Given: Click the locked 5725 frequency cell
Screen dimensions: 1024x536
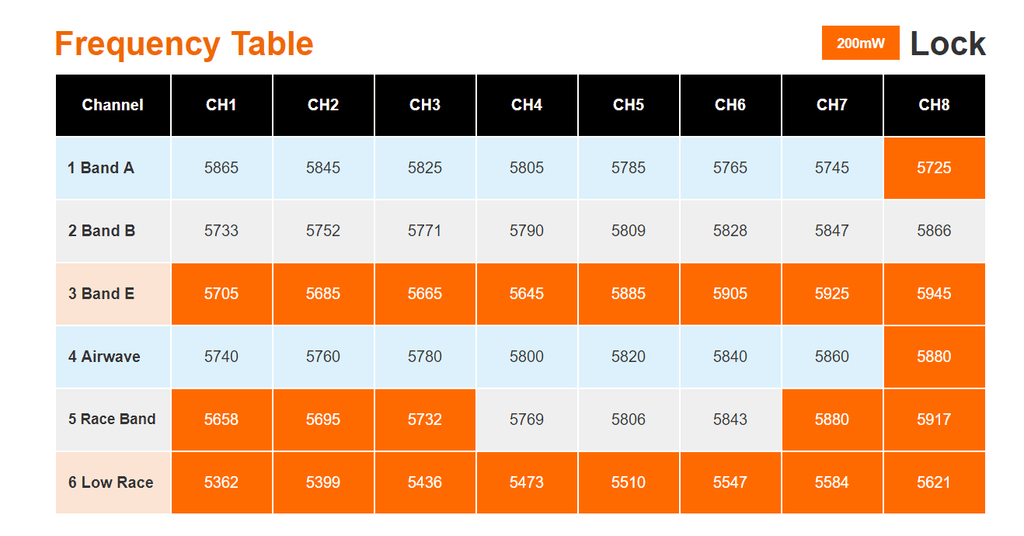Looking at the screenshot, I should [933, 168].
